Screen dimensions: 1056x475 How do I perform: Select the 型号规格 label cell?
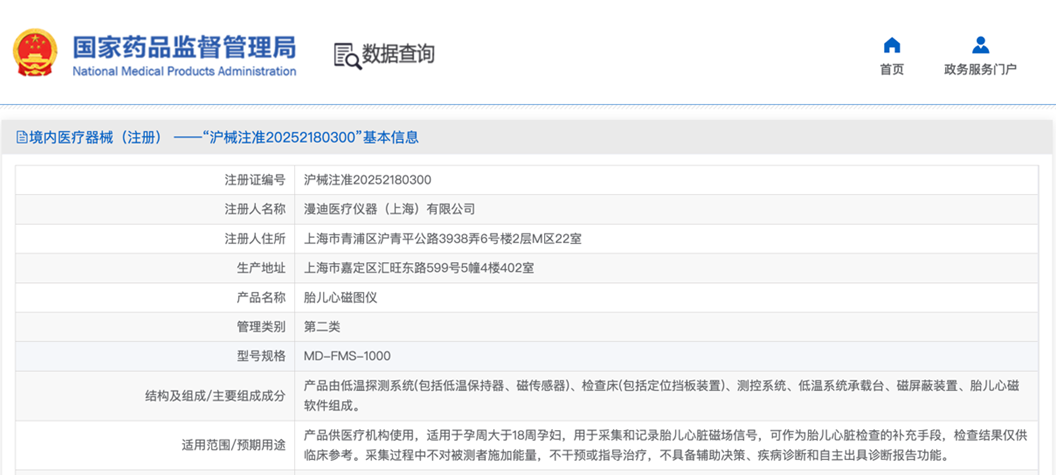point(155,356)
